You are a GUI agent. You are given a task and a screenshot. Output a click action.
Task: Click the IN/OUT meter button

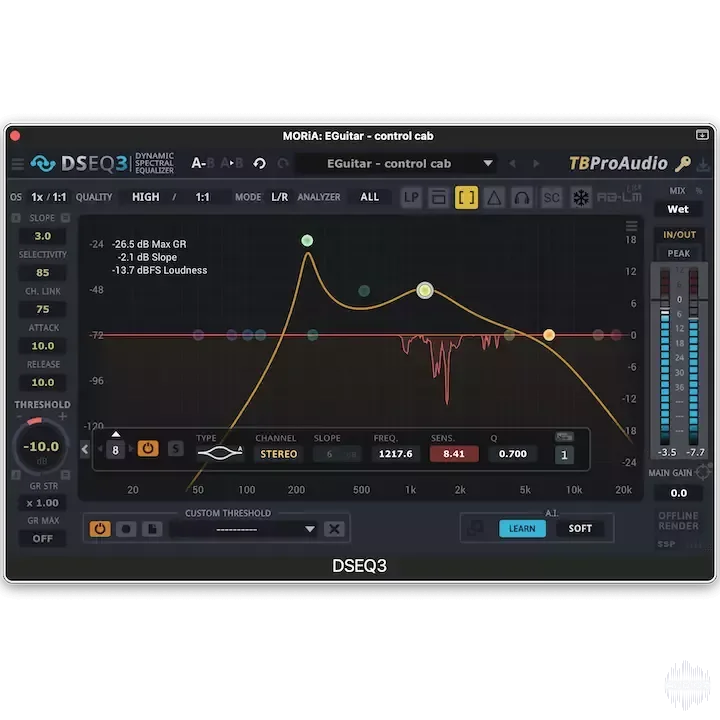[x=679, y=235]
